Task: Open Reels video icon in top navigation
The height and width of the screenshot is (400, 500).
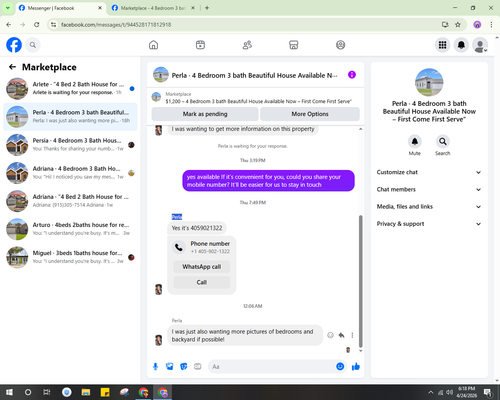Action: 200,45
